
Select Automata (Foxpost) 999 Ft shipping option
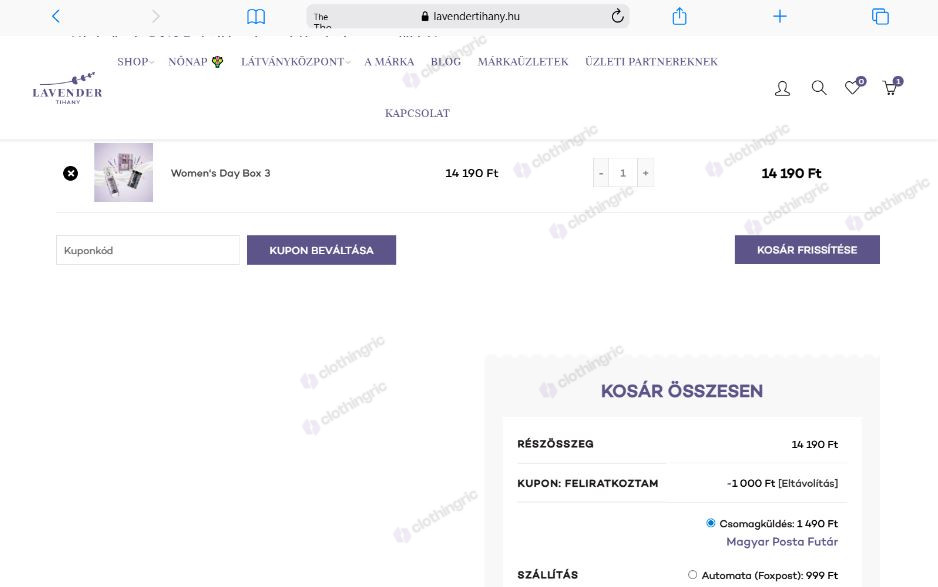(x=693, y=574)
